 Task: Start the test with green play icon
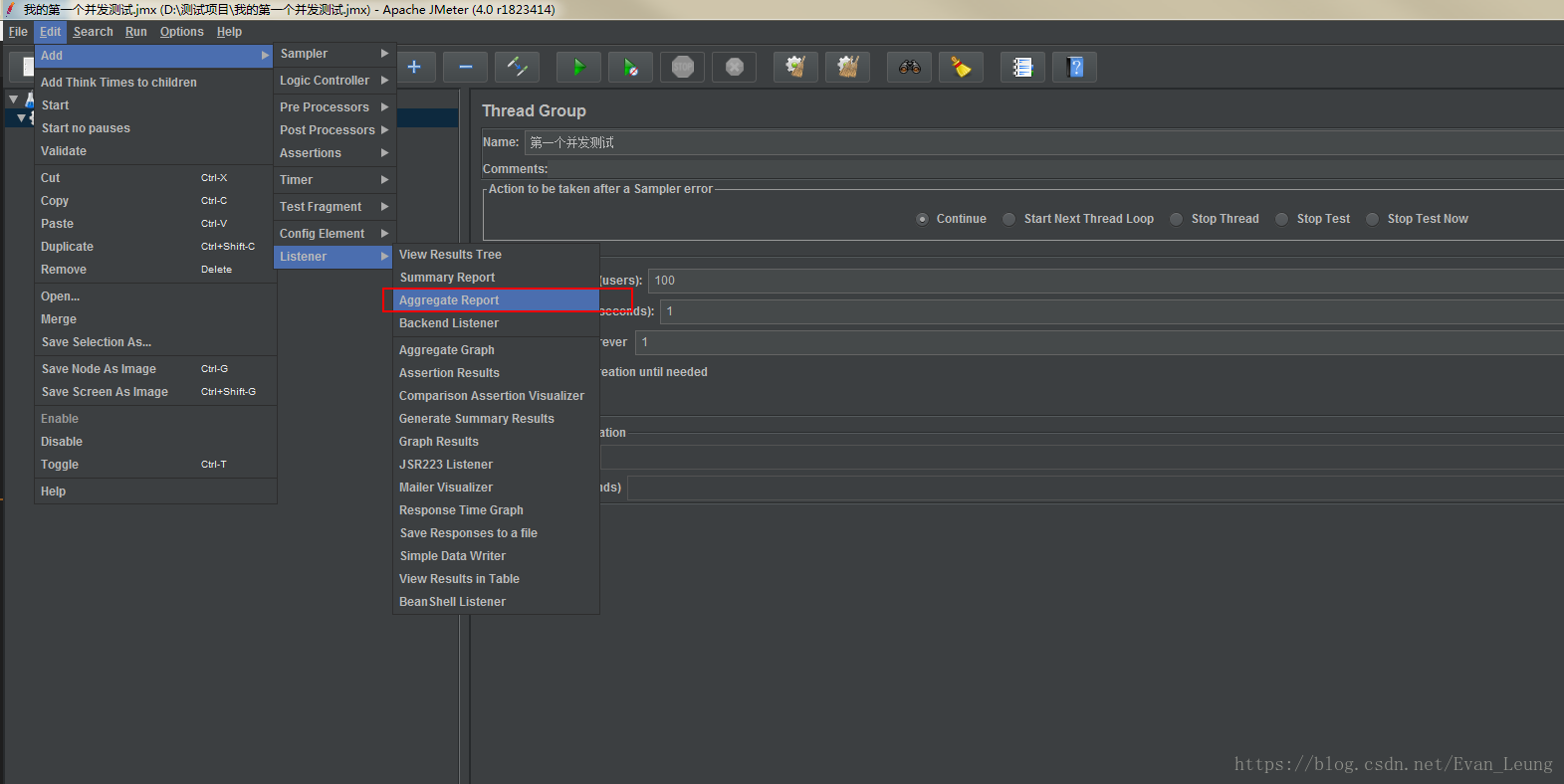(x=578, y=67)
